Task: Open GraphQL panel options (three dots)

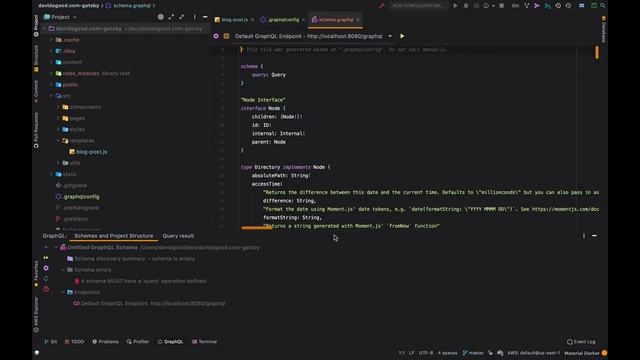Action: coord(584,236)
